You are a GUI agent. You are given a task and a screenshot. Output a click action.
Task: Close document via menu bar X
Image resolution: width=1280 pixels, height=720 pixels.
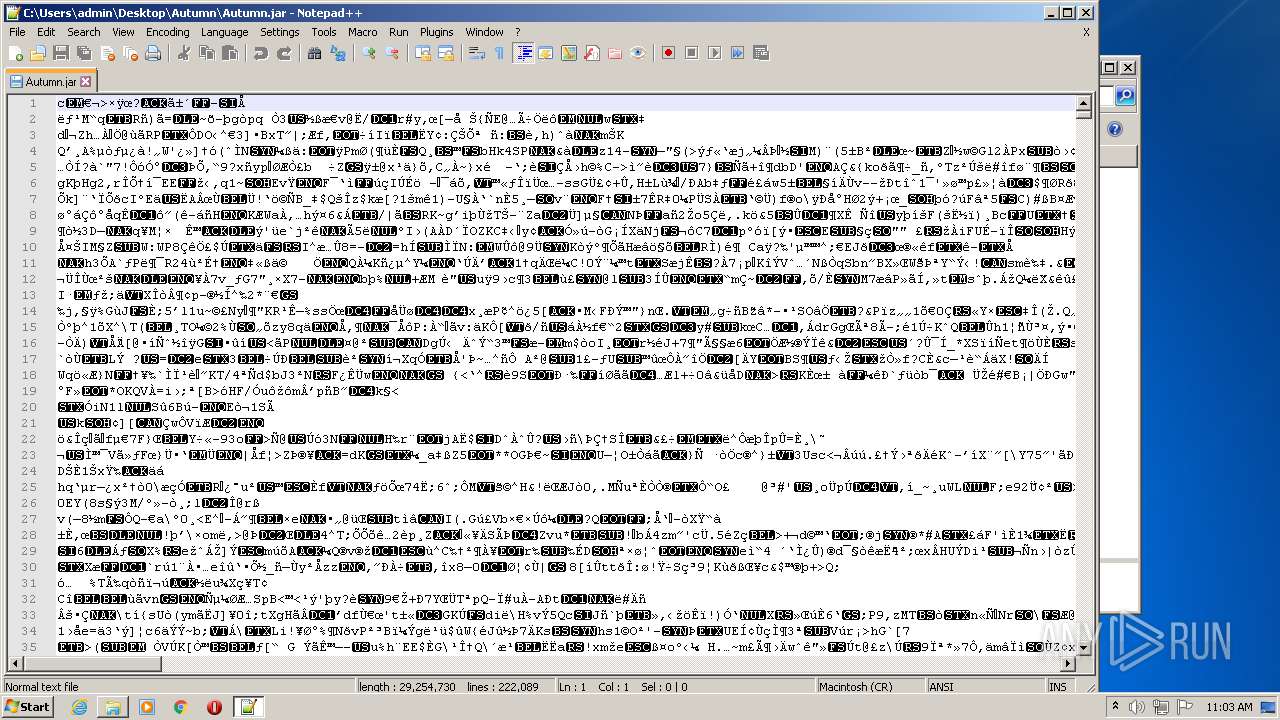(x=1086, y=32)
